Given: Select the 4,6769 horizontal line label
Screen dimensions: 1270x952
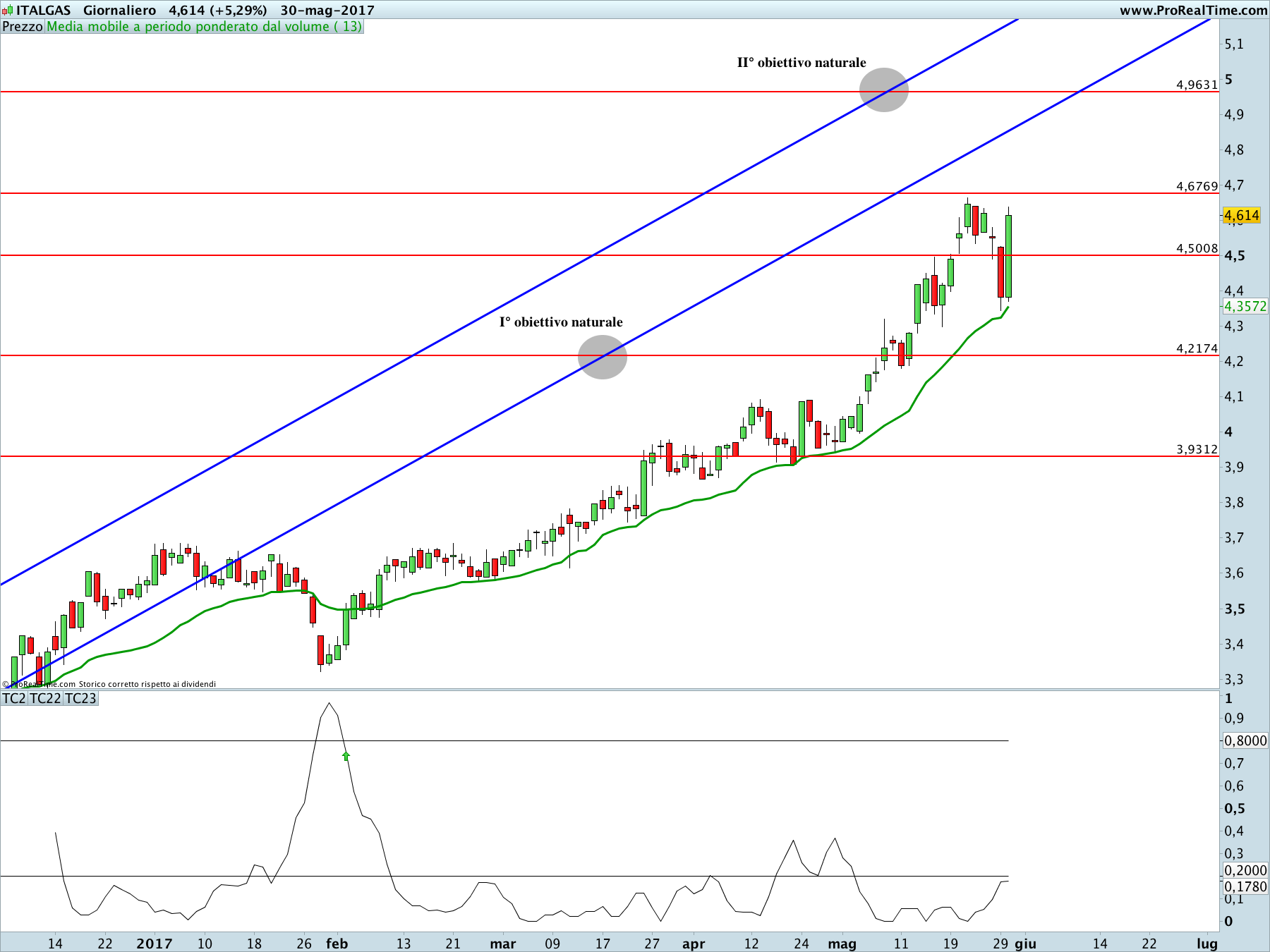Looking at the screenshot, I should click(x=1197, y=186).
